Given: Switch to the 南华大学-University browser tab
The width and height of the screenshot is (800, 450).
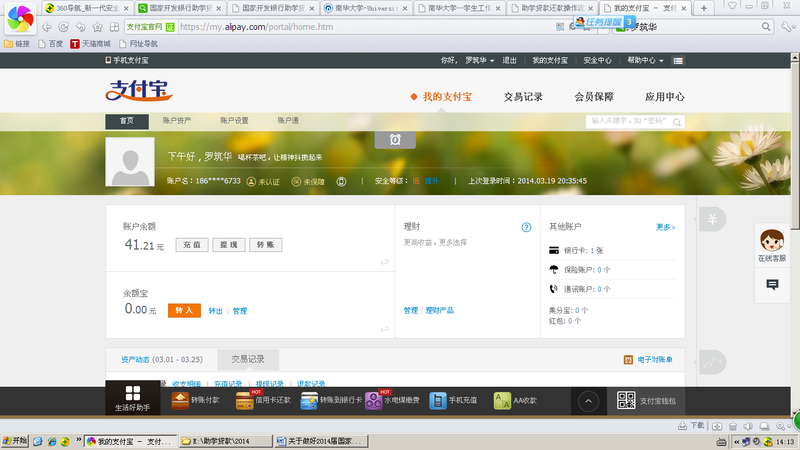Looking at the screenshot, I should click(366, 8).
